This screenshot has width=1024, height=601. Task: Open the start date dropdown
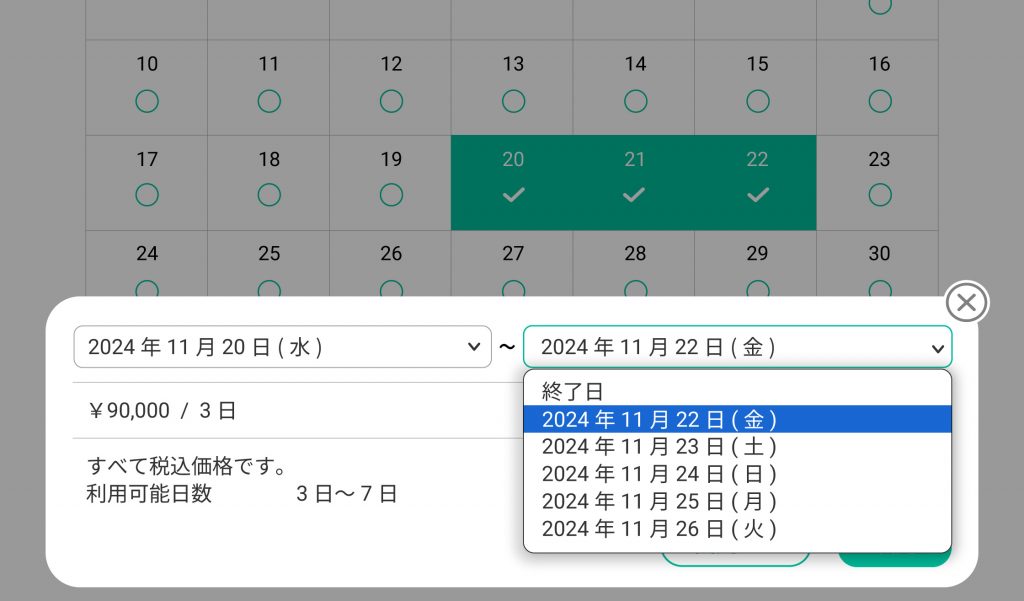pos(282,347)
